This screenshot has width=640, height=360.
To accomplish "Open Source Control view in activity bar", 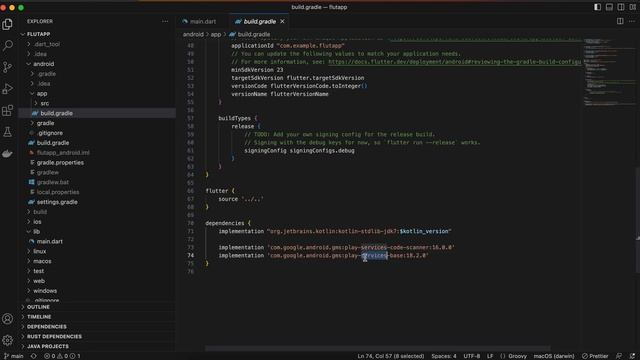I will (7, 67).
